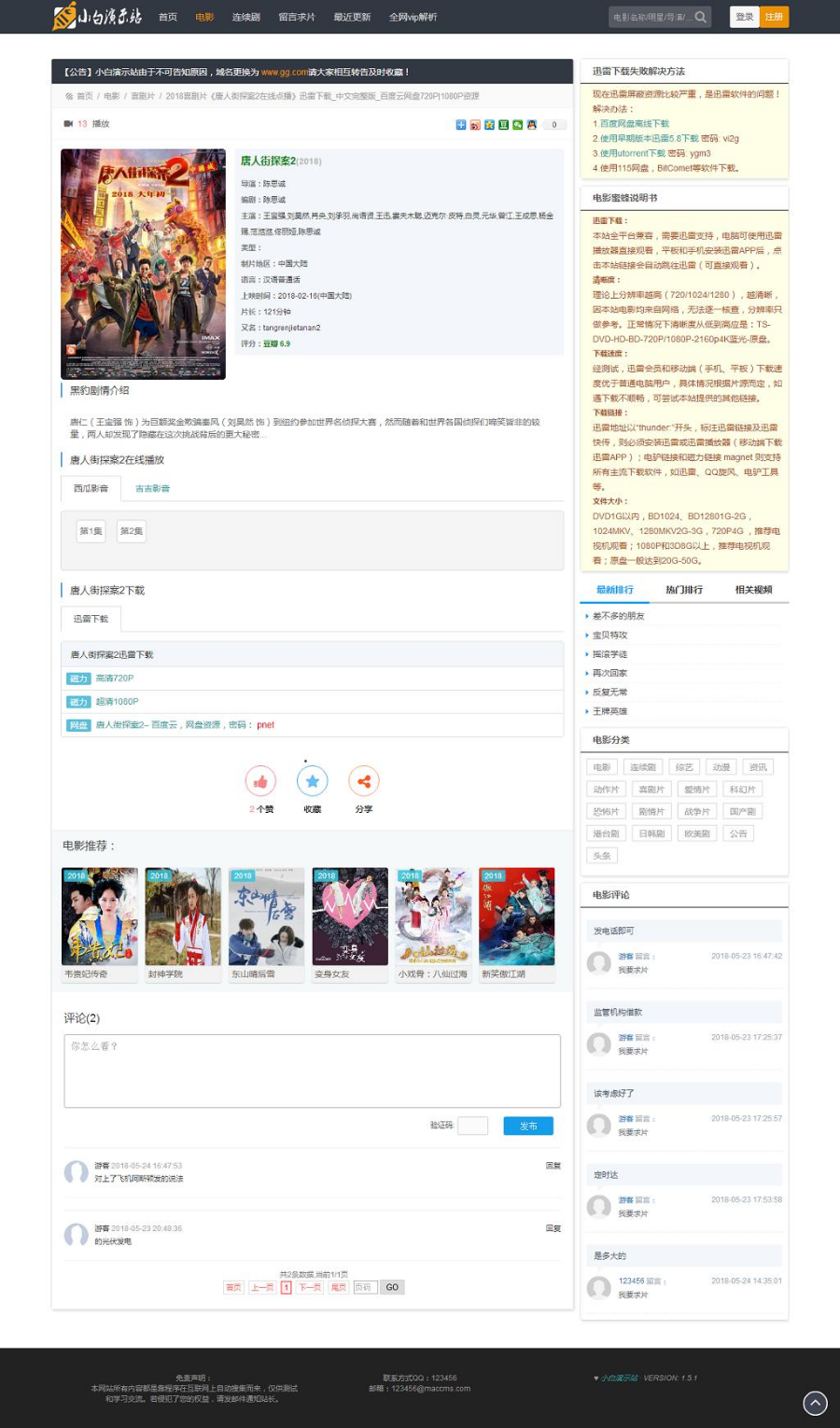Click the 欧美剧 category tag

697,833
